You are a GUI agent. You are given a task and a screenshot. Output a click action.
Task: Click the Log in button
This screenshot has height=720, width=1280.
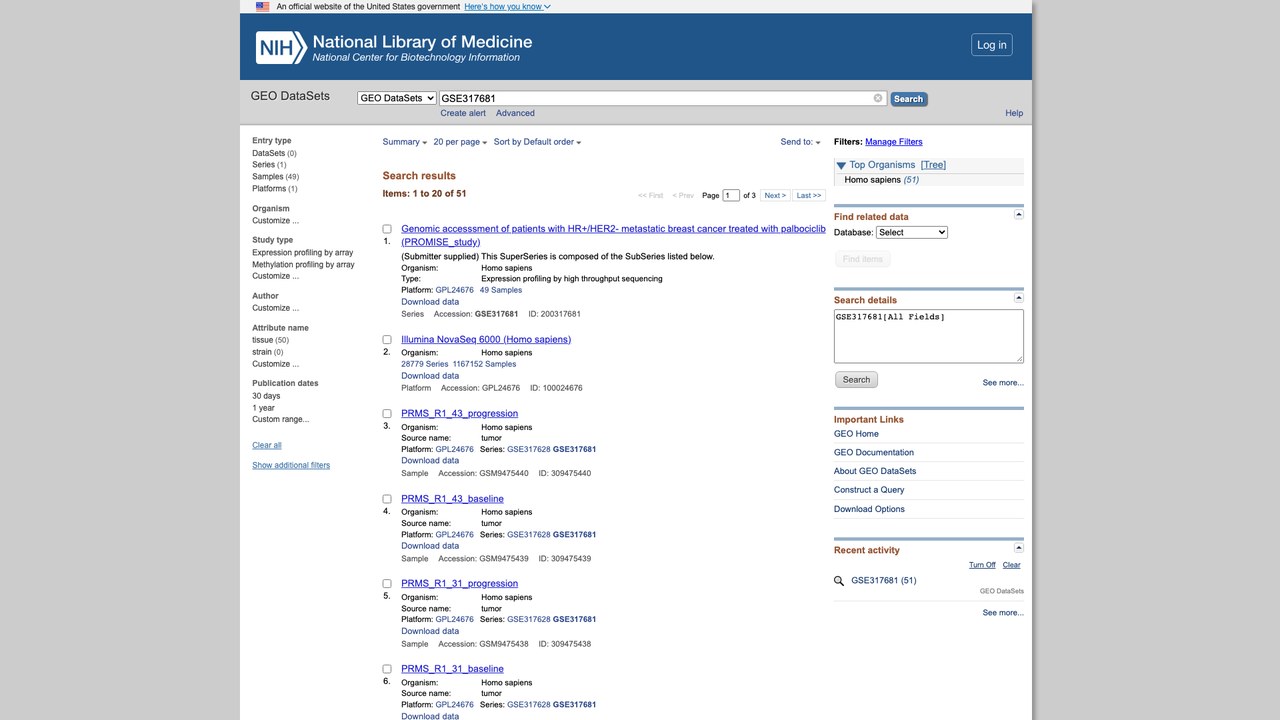click(992, 45)
